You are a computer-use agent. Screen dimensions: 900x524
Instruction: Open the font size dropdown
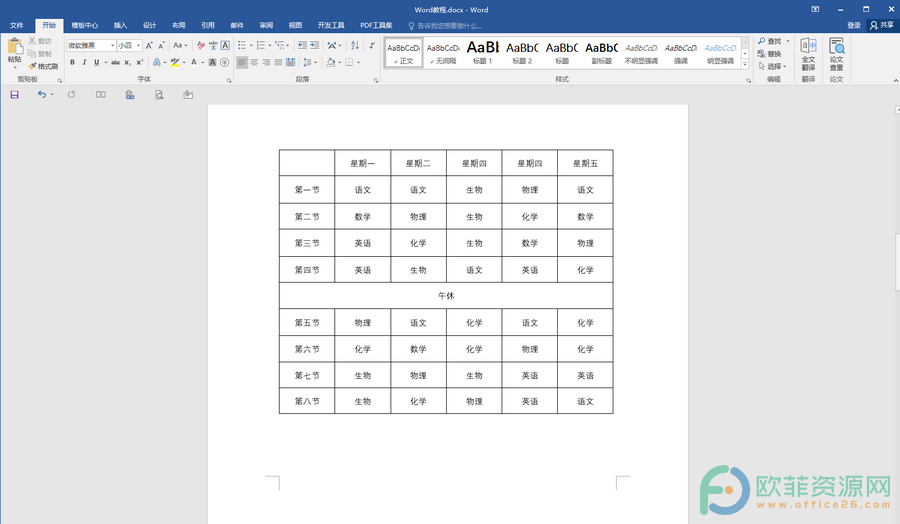pyautogui.click(x=138, y=45)
